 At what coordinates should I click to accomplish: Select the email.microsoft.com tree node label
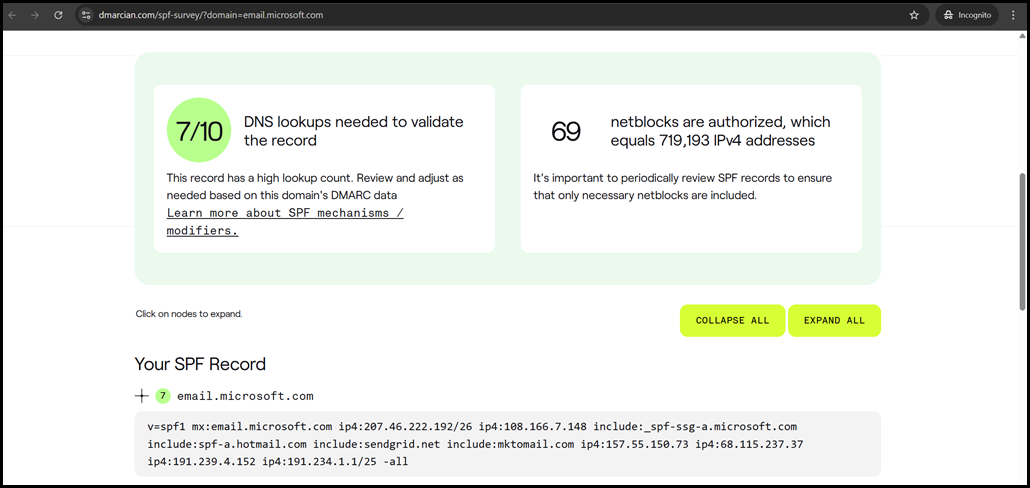click(x=245, y=396)
